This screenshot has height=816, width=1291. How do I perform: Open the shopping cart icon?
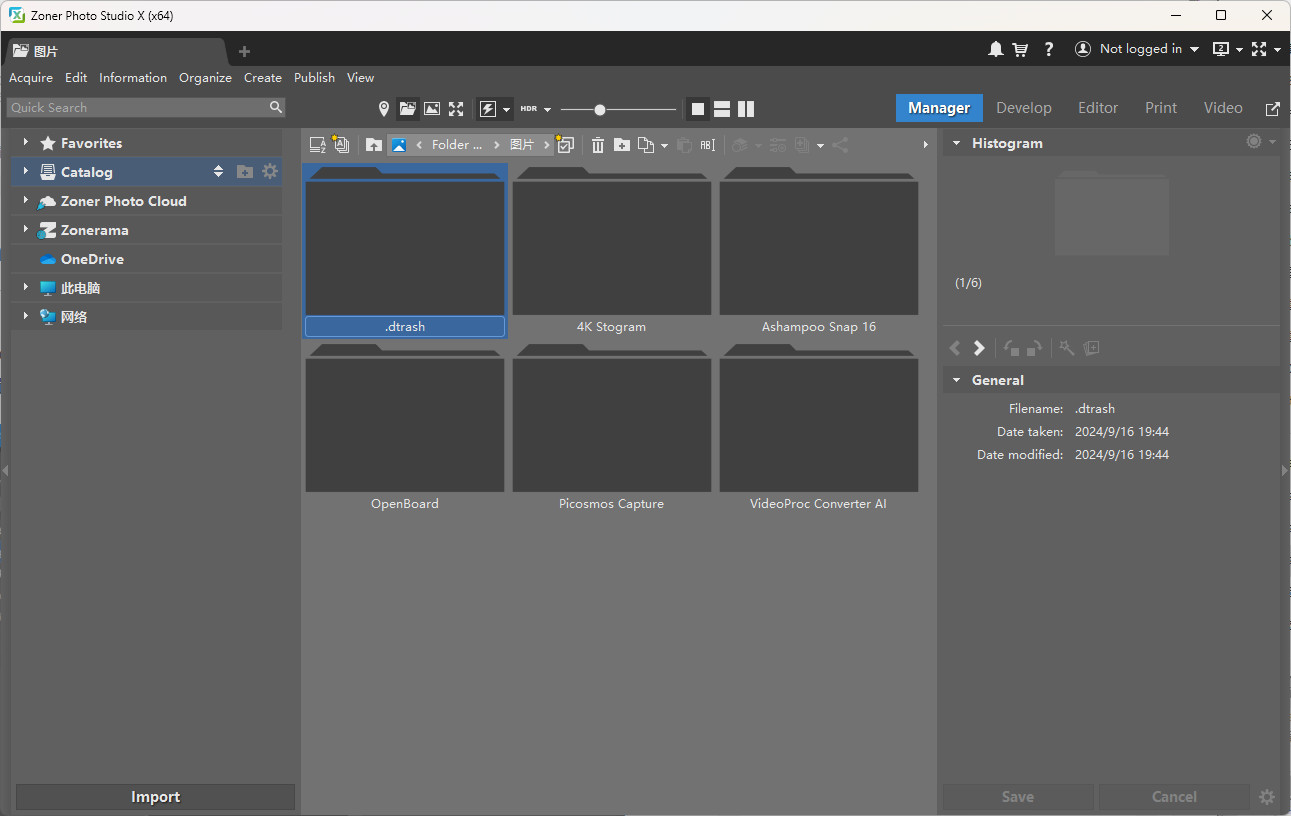[x=1020, y=49]
